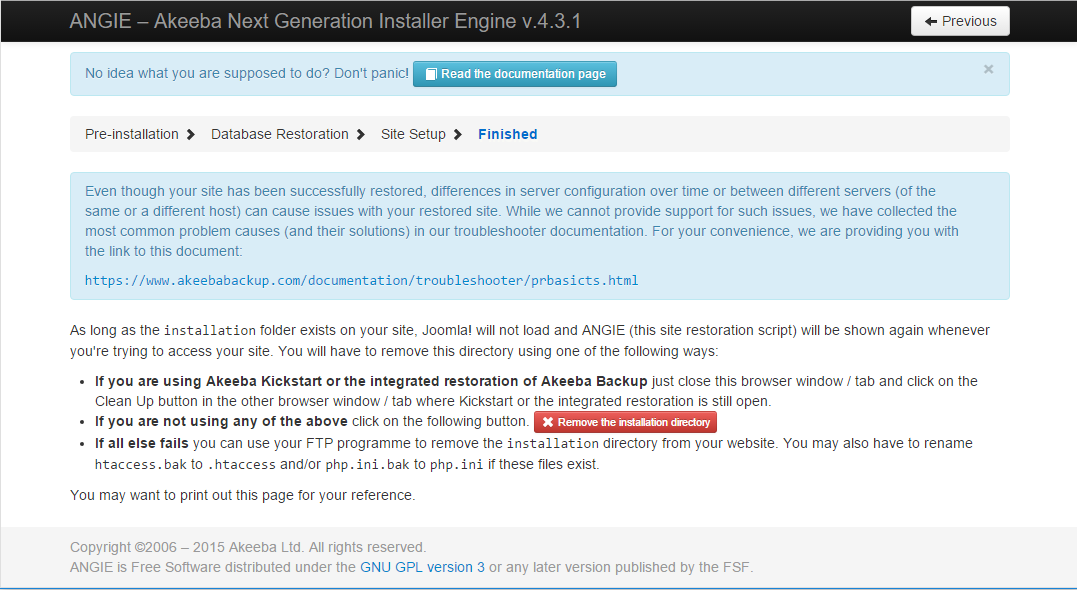Click the Akeeba Ltd. copyright notice

(247, 547)
